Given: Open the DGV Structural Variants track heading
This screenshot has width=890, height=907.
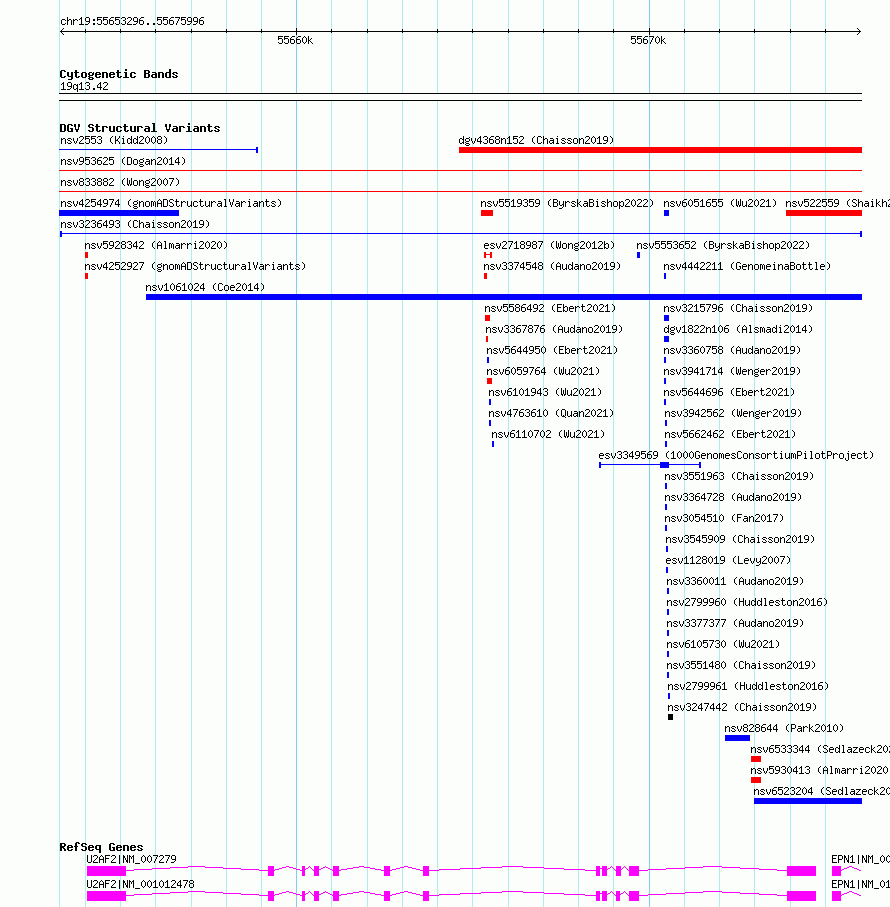Looking at the screenshot, I should [139, 128].
